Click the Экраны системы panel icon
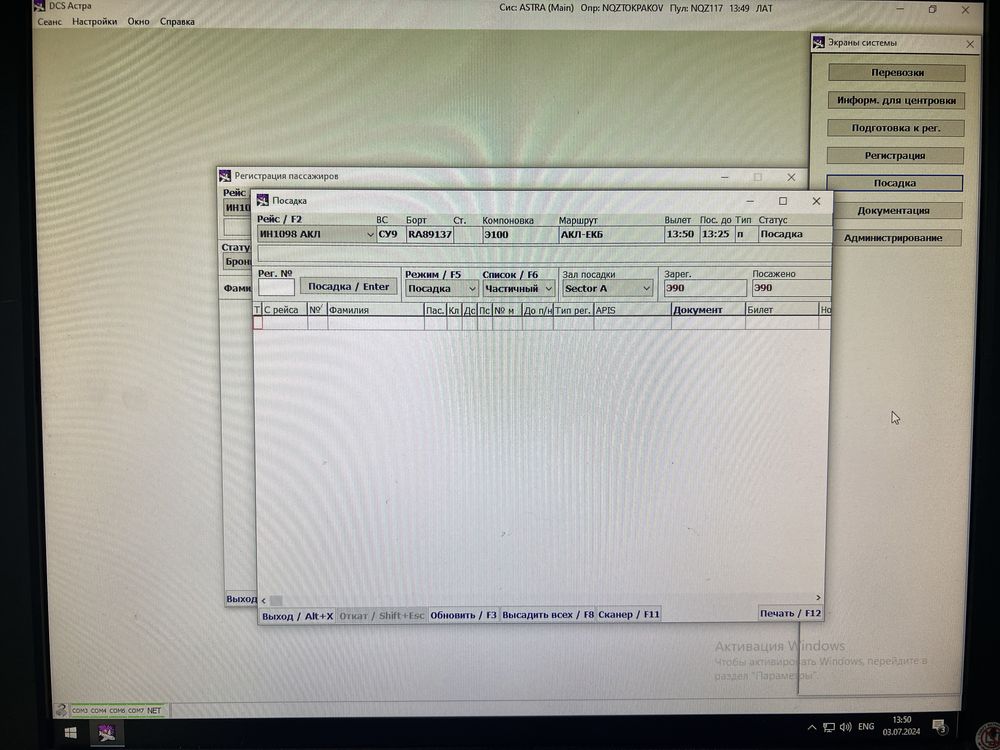The height and width of the screenshot is (750, 1000). tap(818, 43)
